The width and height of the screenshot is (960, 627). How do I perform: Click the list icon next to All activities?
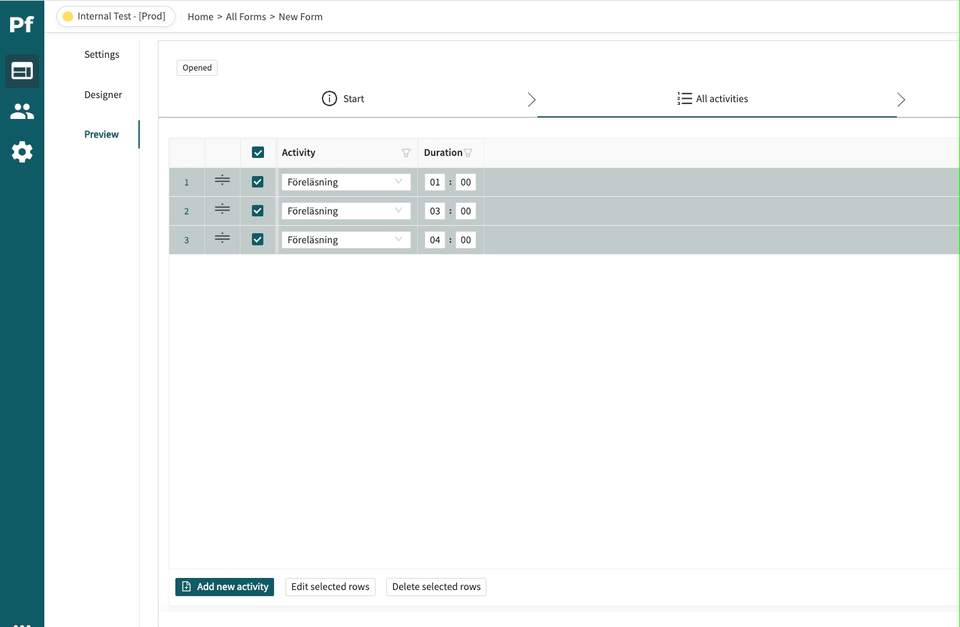coord(684,99)
